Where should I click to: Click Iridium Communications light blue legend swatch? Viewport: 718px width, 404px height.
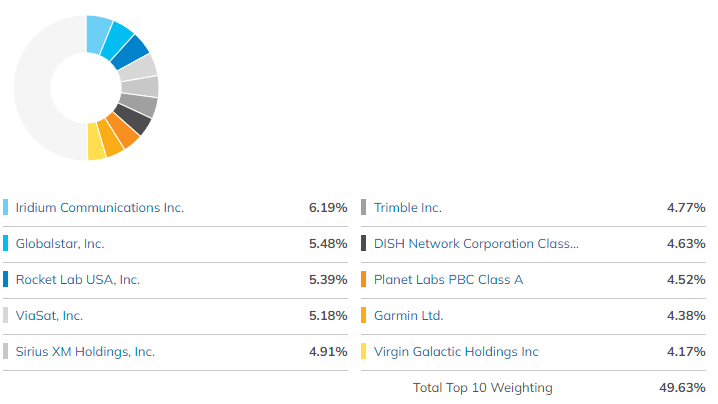pyautogui.click(x=6, y=208)
